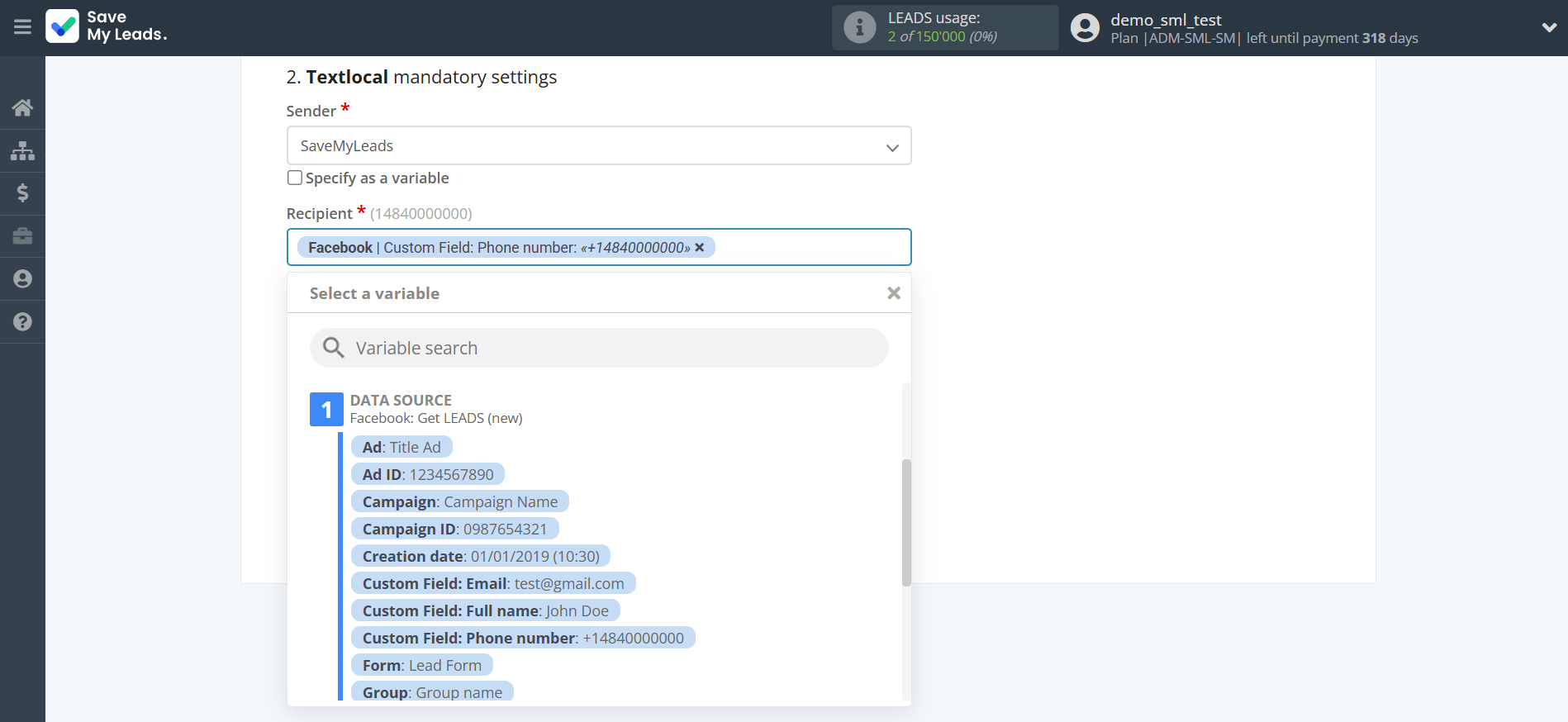This screenshot has height=722, width=1568.
Task: Click the SaveMyLeads logo
Action: 107,26
